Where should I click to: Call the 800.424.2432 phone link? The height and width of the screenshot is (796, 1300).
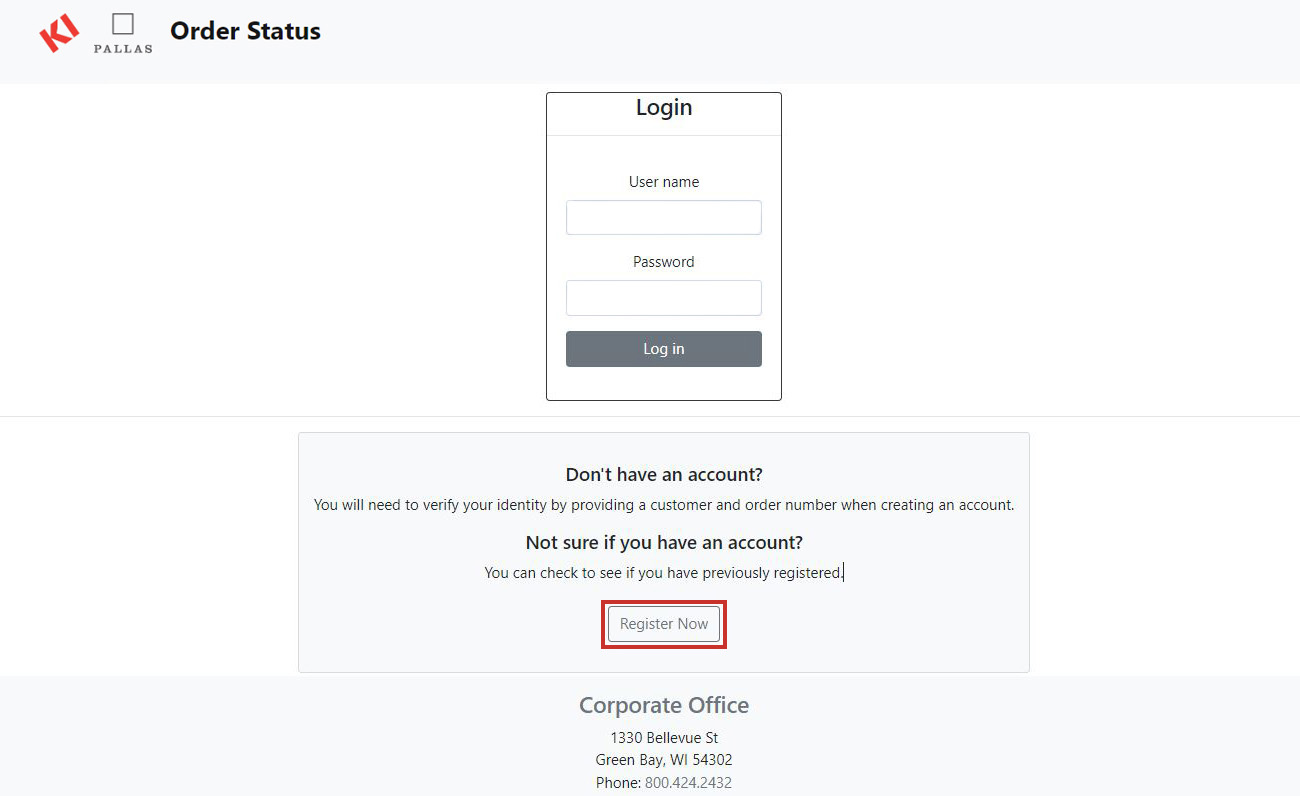tap(688, 783)
